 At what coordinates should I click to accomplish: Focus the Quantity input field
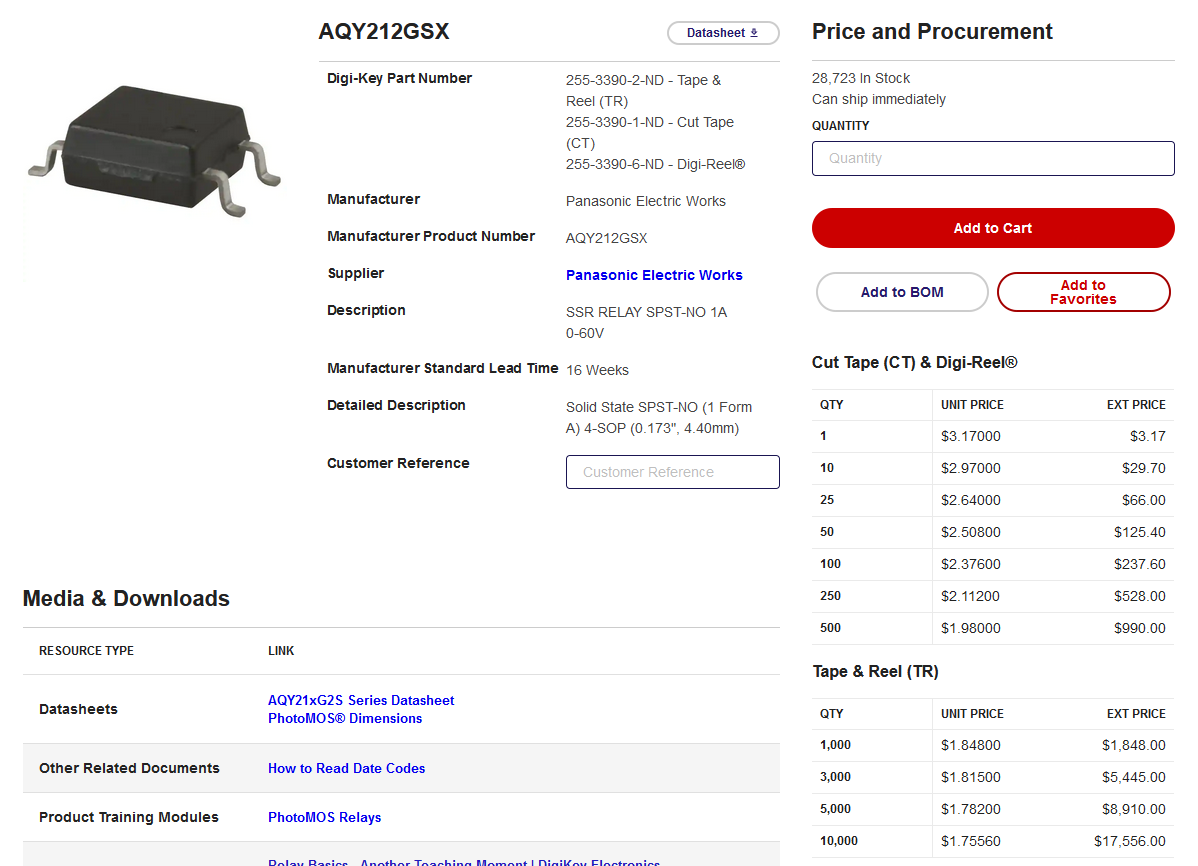pos(992,158)
